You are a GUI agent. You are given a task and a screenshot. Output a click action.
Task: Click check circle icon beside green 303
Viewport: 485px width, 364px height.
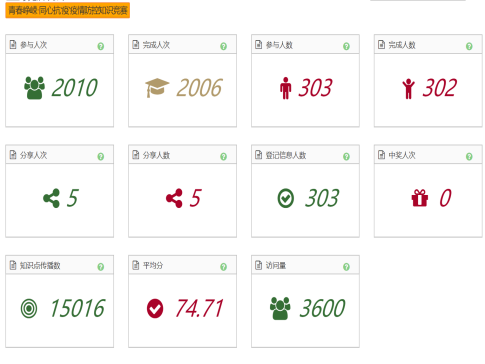coord(286,198)
